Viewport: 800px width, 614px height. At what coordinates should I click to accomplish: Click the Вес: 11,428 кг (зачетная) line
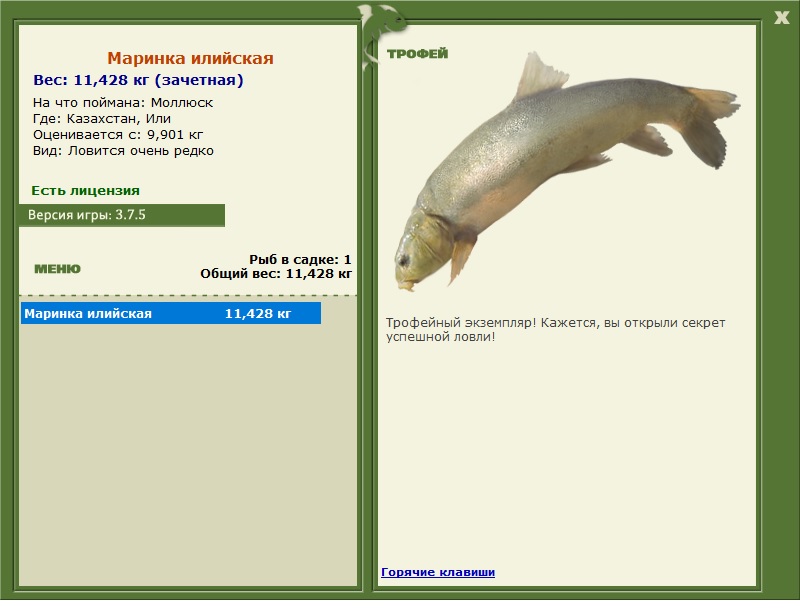(x=138, y=80)
